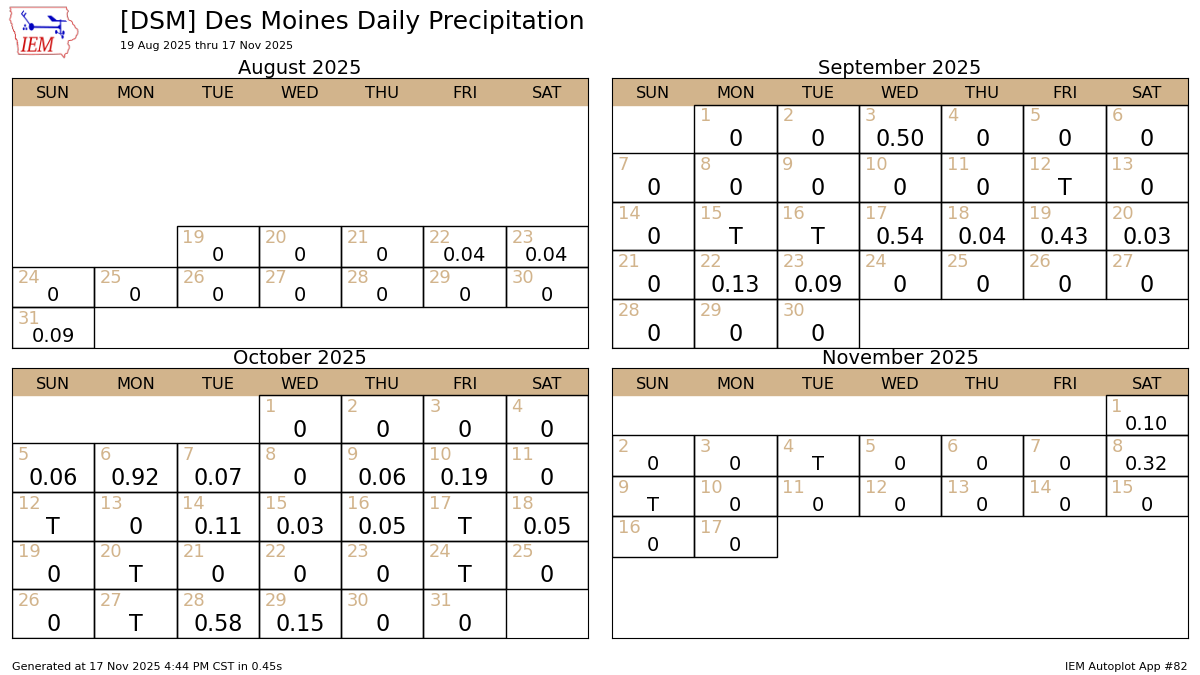The image size is (1200, 675).
Task: Select September 3 cell showing 0.50
Action: (x=900, y=130)
